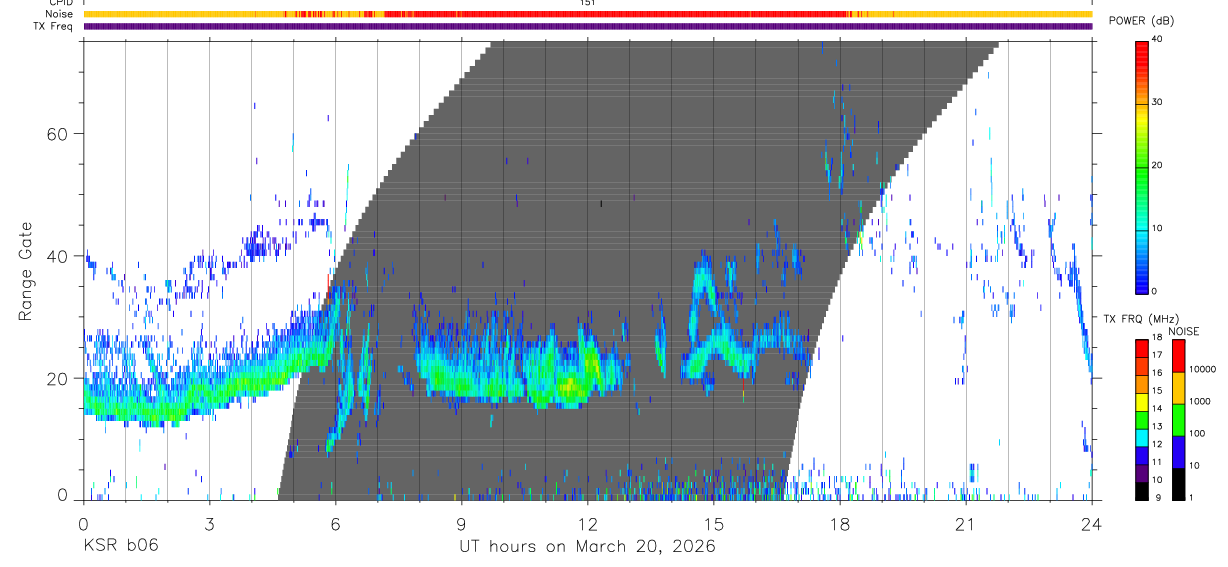Click the 6 tick on UT hours axis
This screenshot has height=567, width=1228.
tap(335, 523)
